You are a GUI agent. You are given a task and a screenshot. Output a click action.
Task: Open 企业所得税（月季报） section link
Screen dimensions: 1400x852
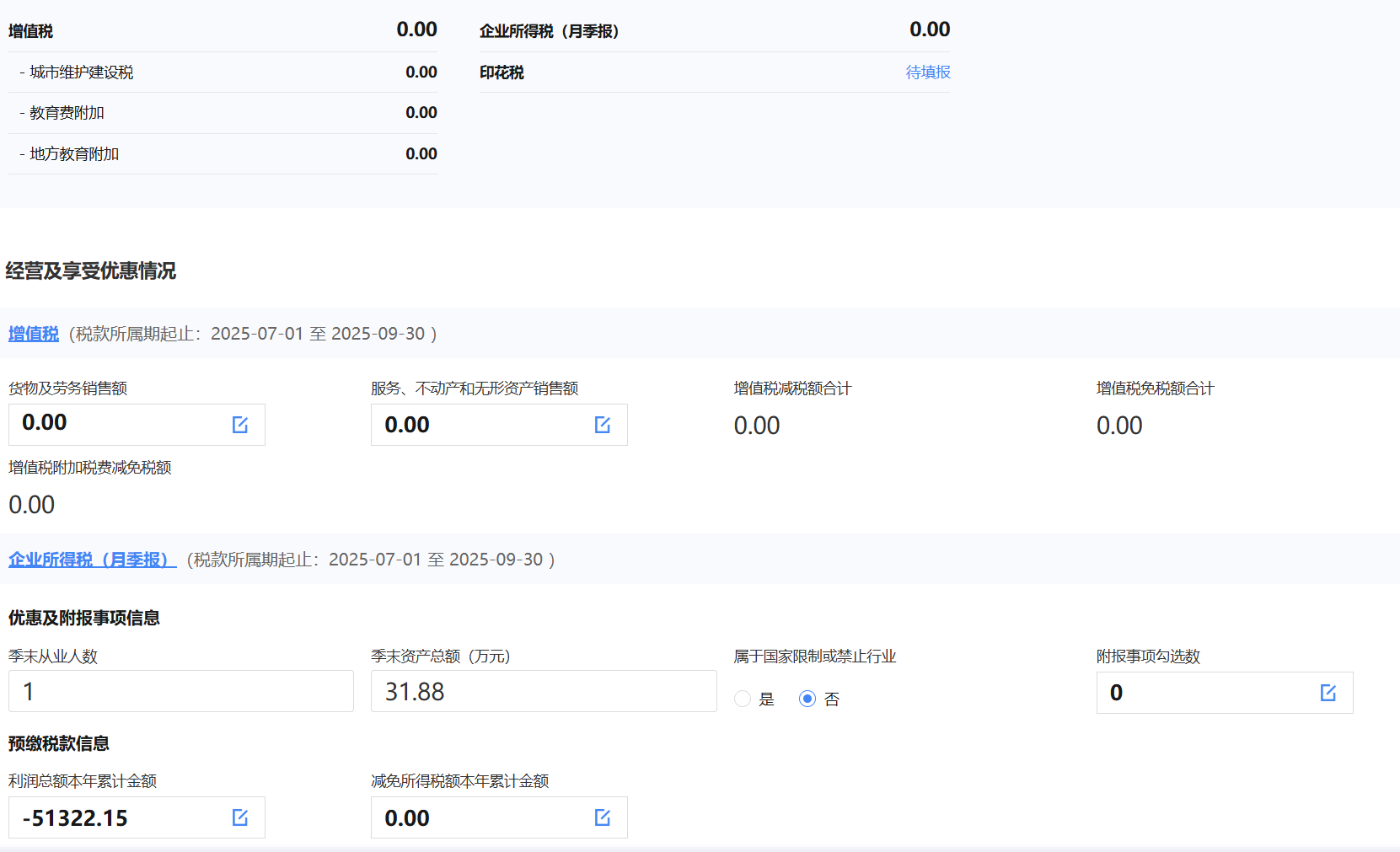point(91,560)
